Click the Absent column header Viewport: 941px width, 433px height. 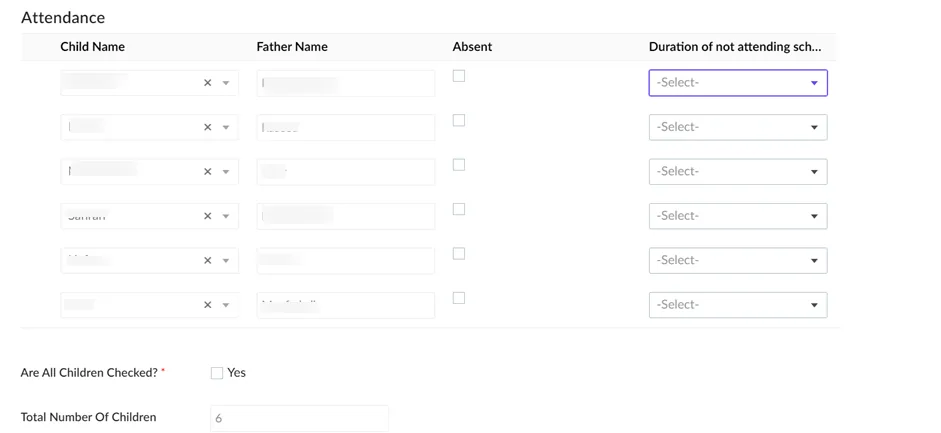click(472, 47)
